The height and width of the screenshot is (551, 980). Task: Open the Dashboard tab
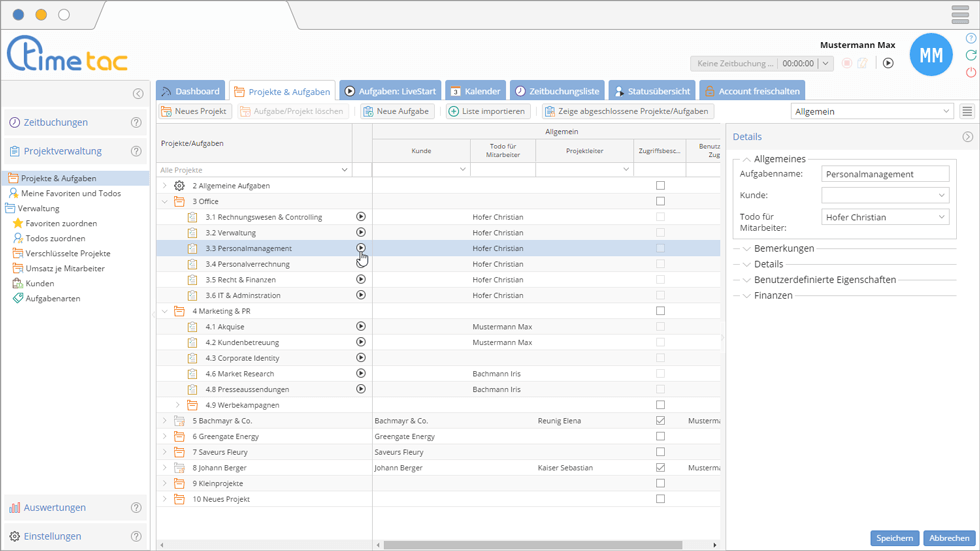190,91
